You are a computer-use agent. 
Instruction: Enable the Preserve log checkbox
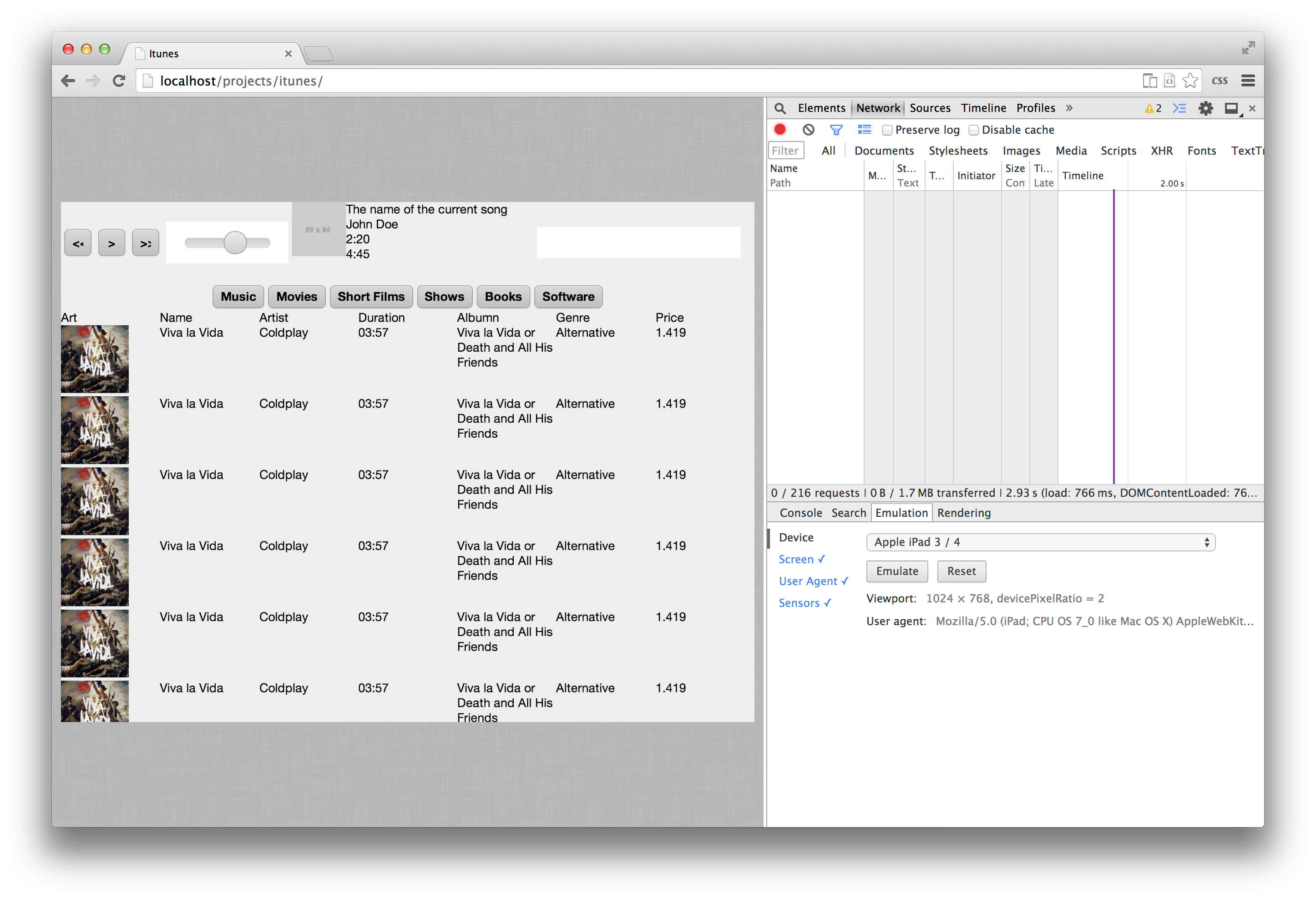click(x=887, y=130)
